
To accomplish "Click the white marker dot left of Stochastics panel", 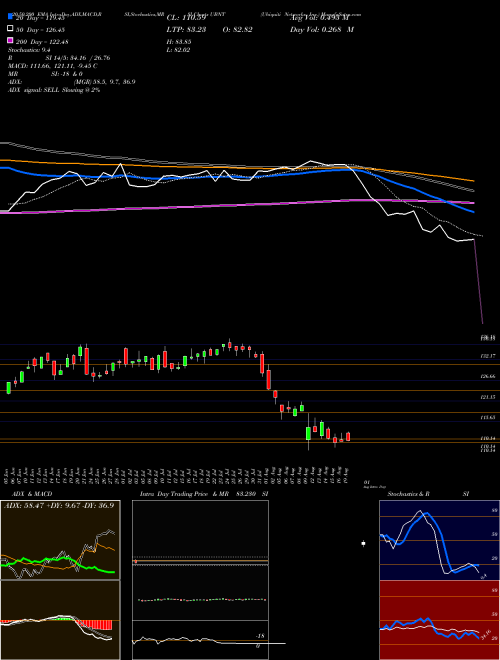I will pos(363,543).
